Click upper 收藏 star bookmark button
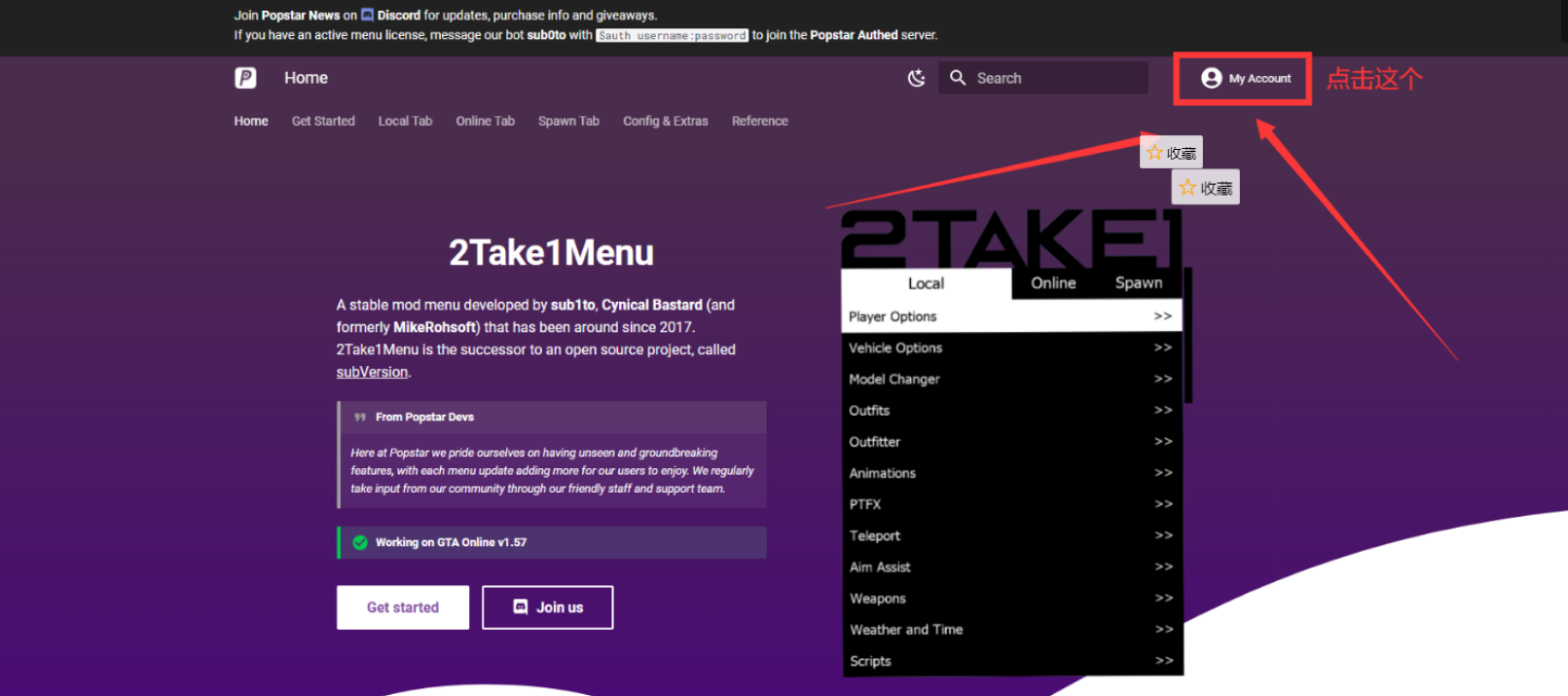This screenshot has height=696, width=1568. click(x=1171, y=152)
